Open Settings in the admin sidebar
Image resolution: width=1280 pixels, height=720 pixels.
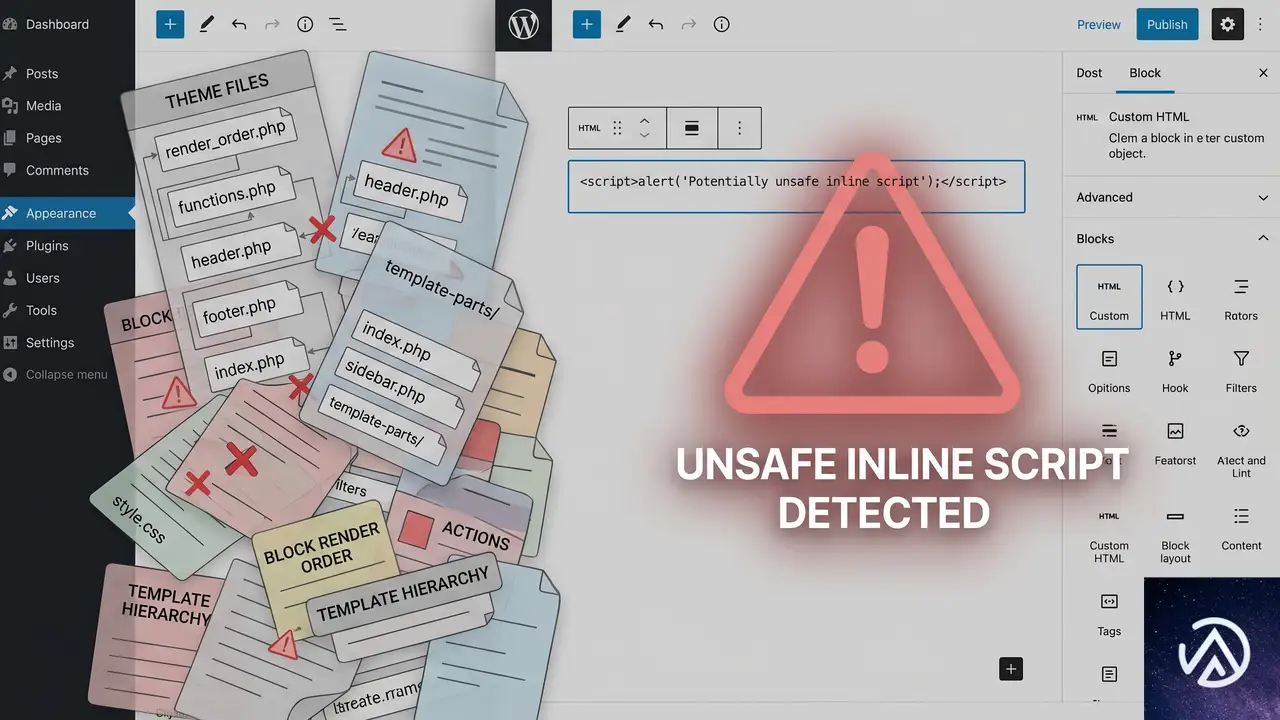[50, 342]
